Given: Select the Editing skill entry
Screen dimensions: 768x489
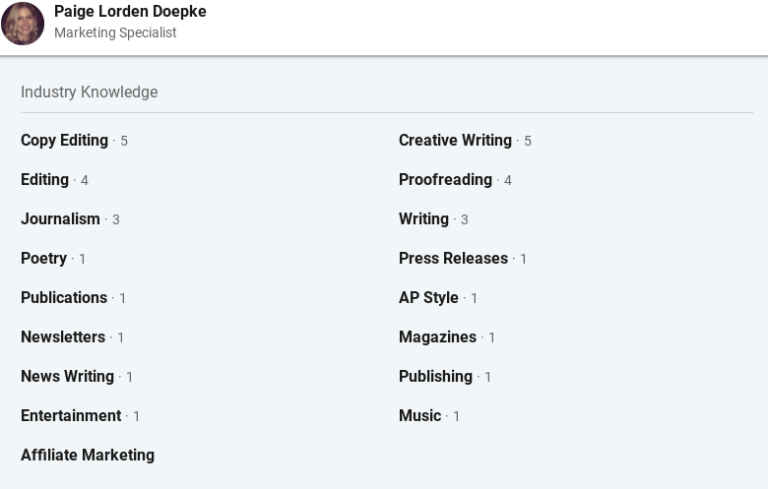Looking at the screenshot, I should pos(45,180).
